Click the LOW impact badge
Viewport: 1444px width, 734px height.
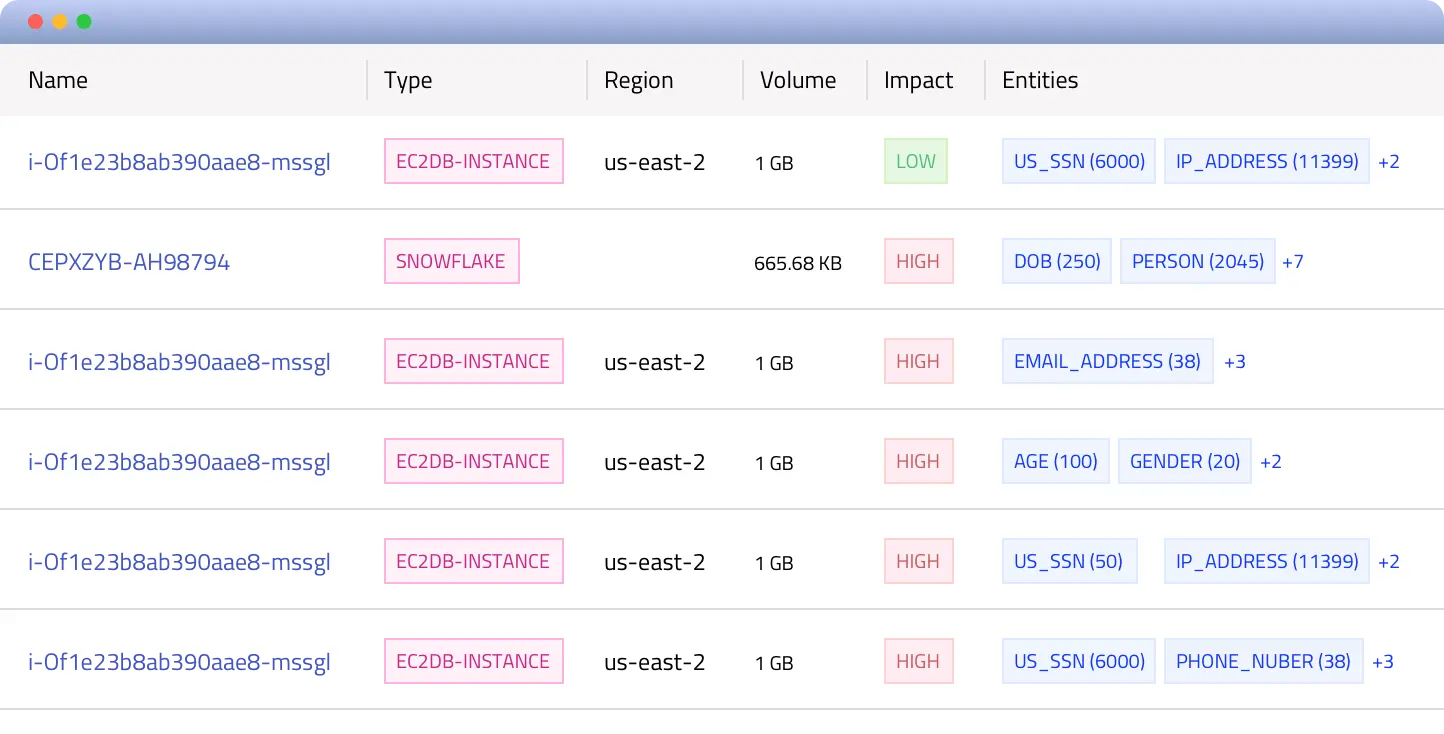[915, 161]
